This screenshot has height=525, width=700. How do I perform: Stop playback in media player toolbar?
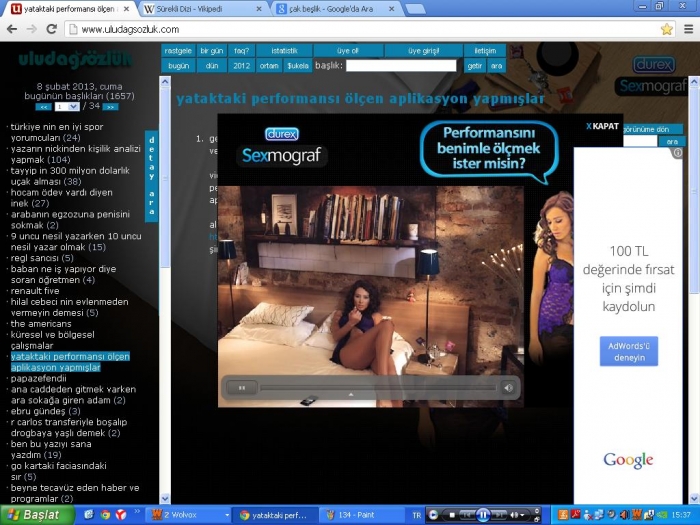click(451, 515)
